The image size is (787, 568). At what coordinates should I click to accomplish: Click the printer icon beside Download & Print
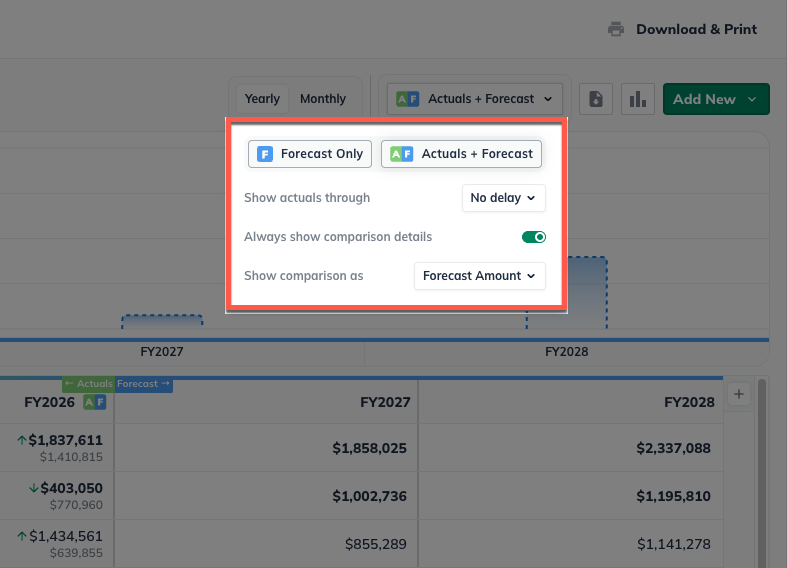[616, 29]
